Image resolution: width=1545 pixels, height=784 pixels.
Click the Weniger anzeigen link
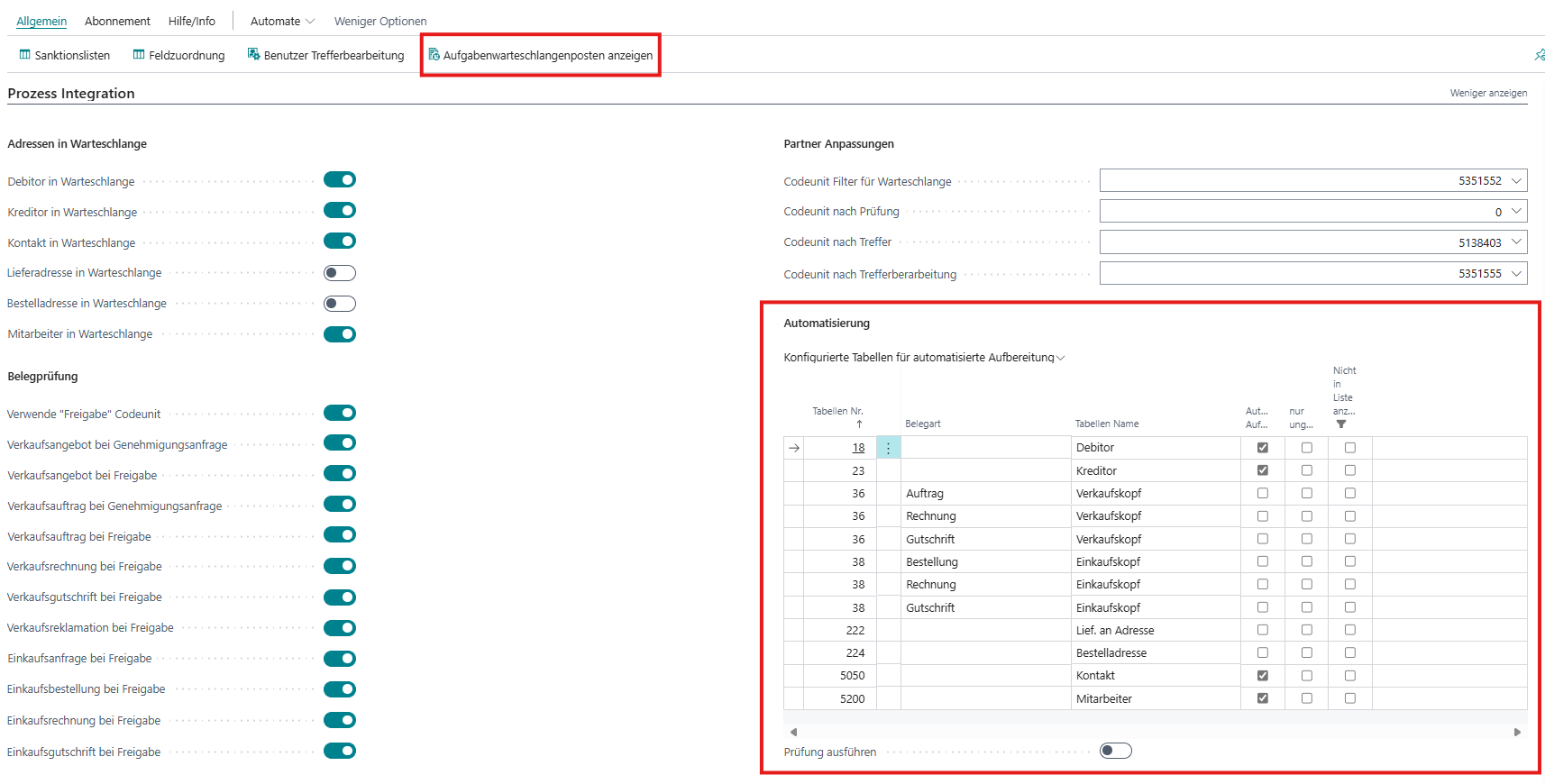pos(1488,93)
